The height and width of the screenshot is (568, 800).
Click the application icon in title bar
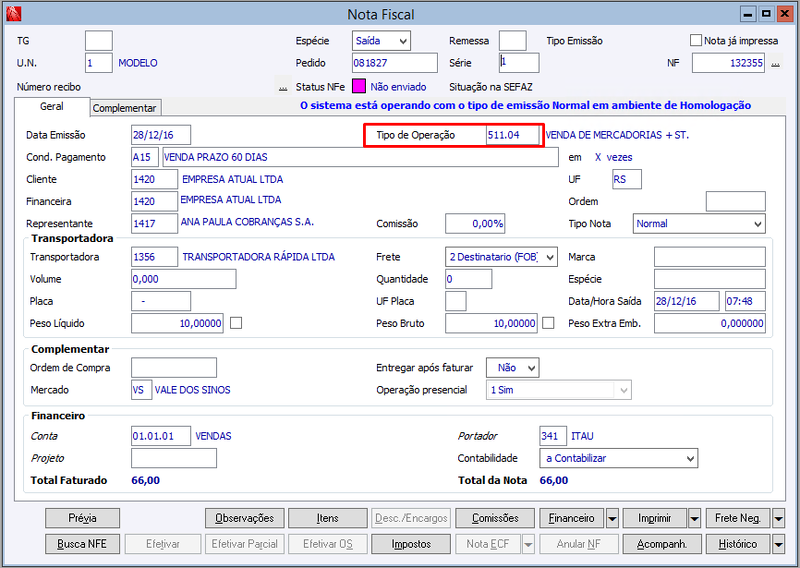tap(13, 14)
